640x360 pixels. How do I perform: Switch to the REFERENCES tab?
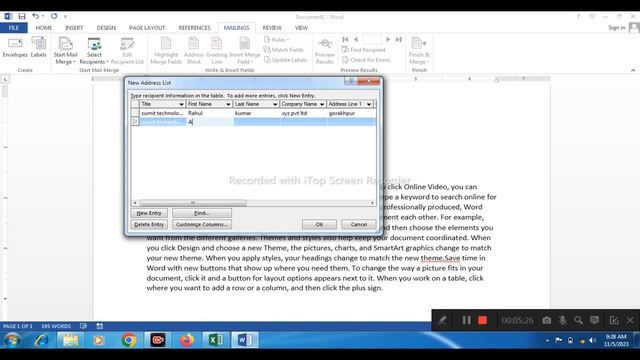coord(194,28)
